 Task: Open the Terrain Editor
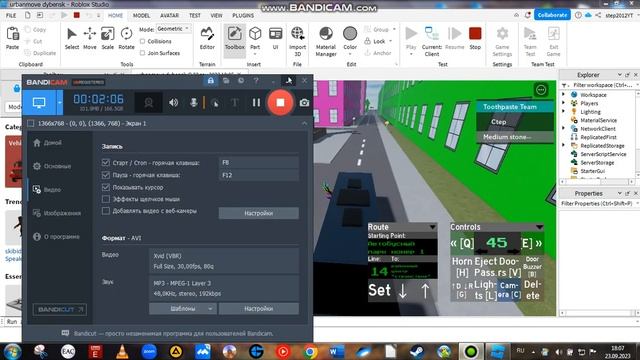tap(207, 38)
